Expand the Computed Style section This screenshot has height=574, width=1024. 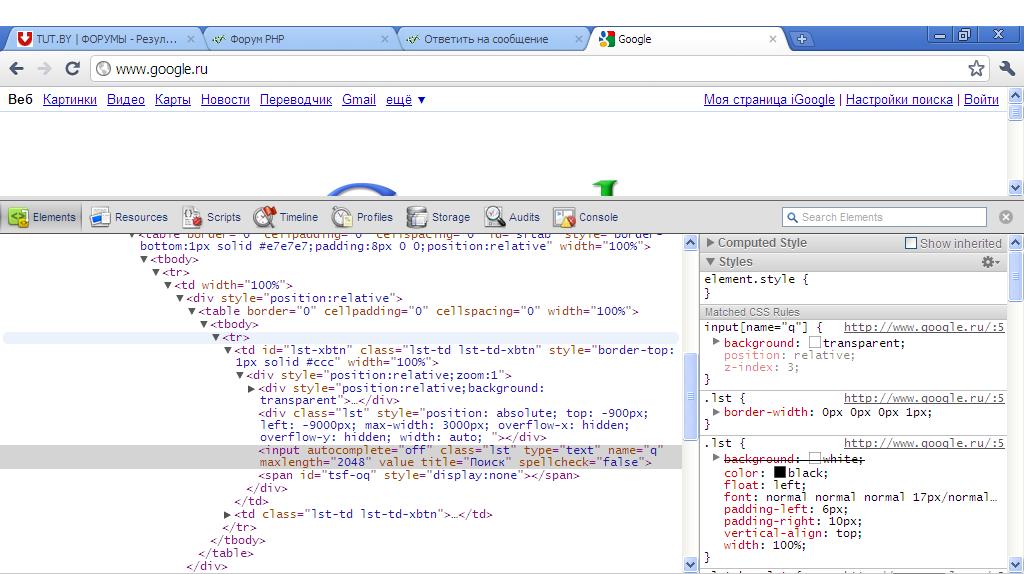pyautogui.click(x=711, y=243)
